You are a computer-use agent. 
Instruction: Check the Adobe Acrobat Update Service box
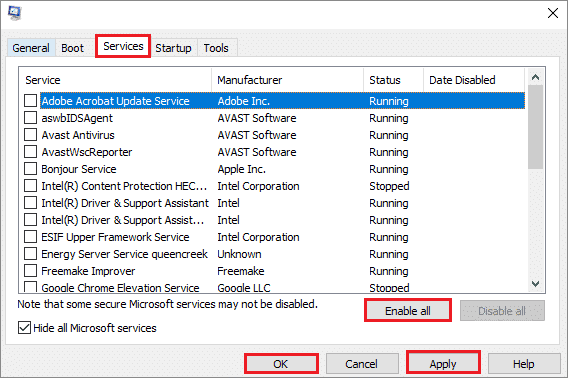click(30, 100)
